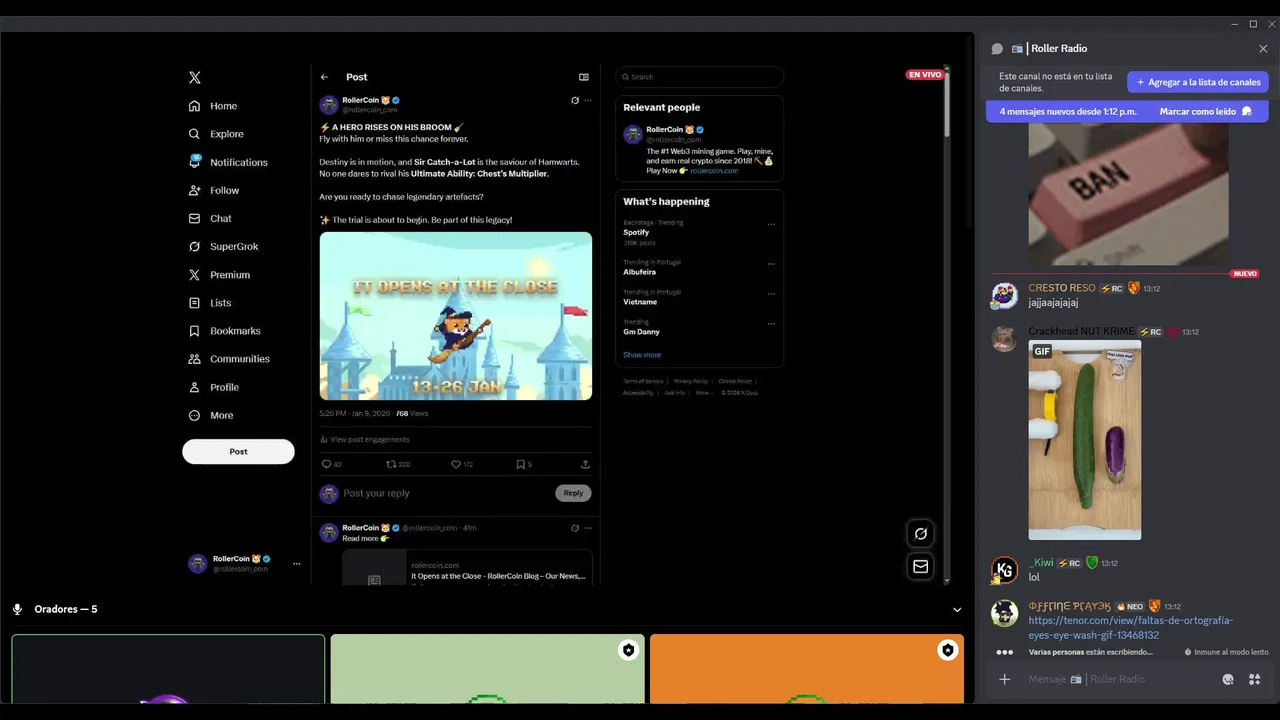The image size is (1280, 720).
Task: Open the More circle icon menu
Action: coord(195,415)
